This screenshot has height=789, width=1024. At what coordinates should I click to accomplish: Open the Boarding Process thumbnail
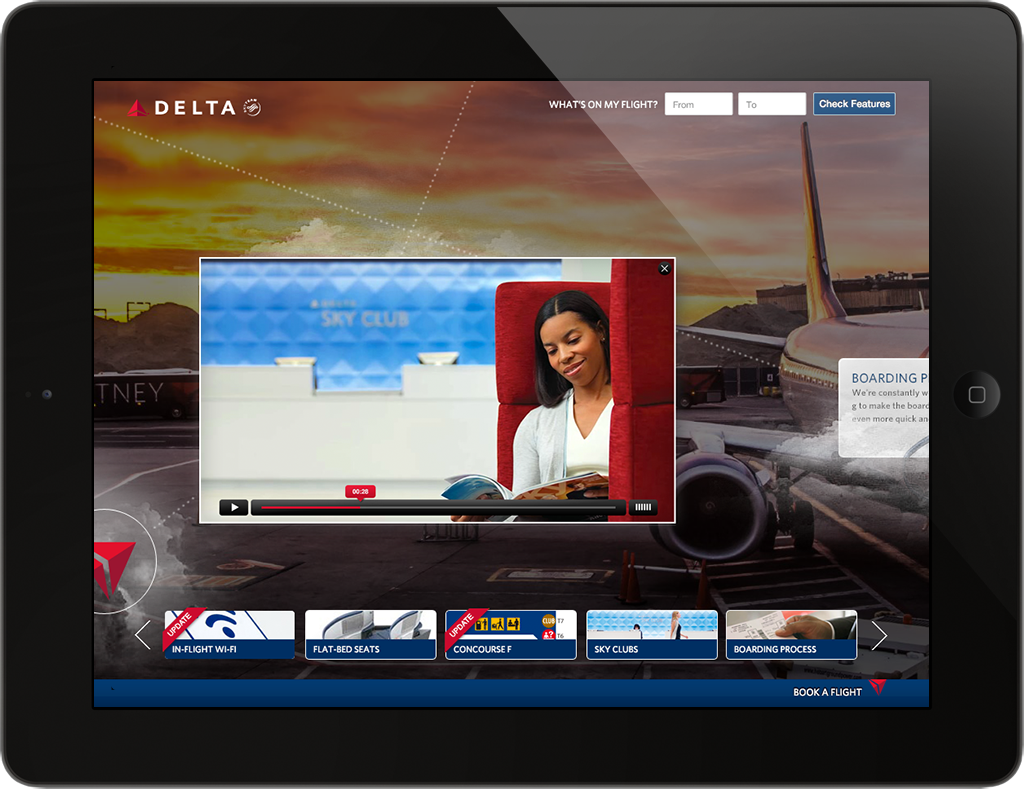pyautogui.click(x=792, y=634)
